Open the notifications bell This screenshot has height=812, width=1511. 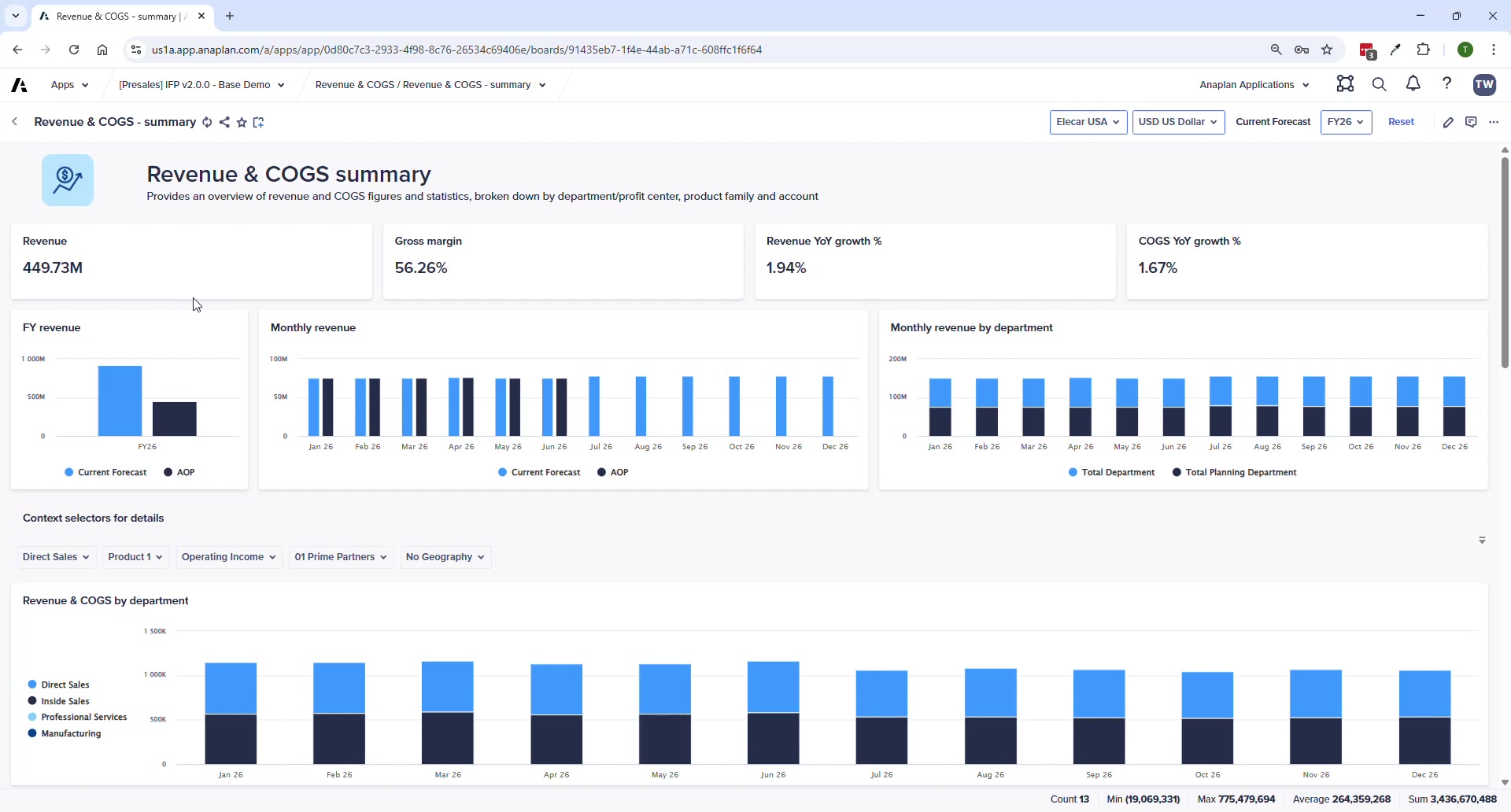point(1413,84)
